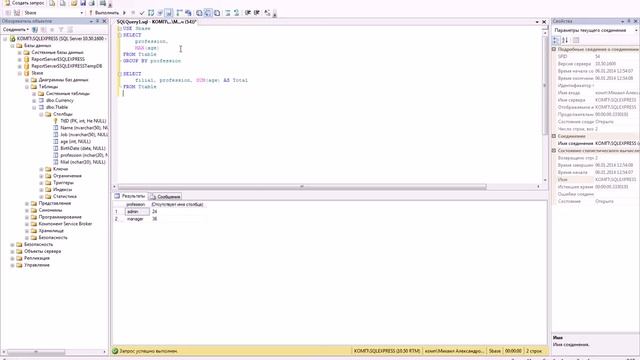Switch to the Сообщения tab
Screen dimensions: 640x360
[165, 197]
